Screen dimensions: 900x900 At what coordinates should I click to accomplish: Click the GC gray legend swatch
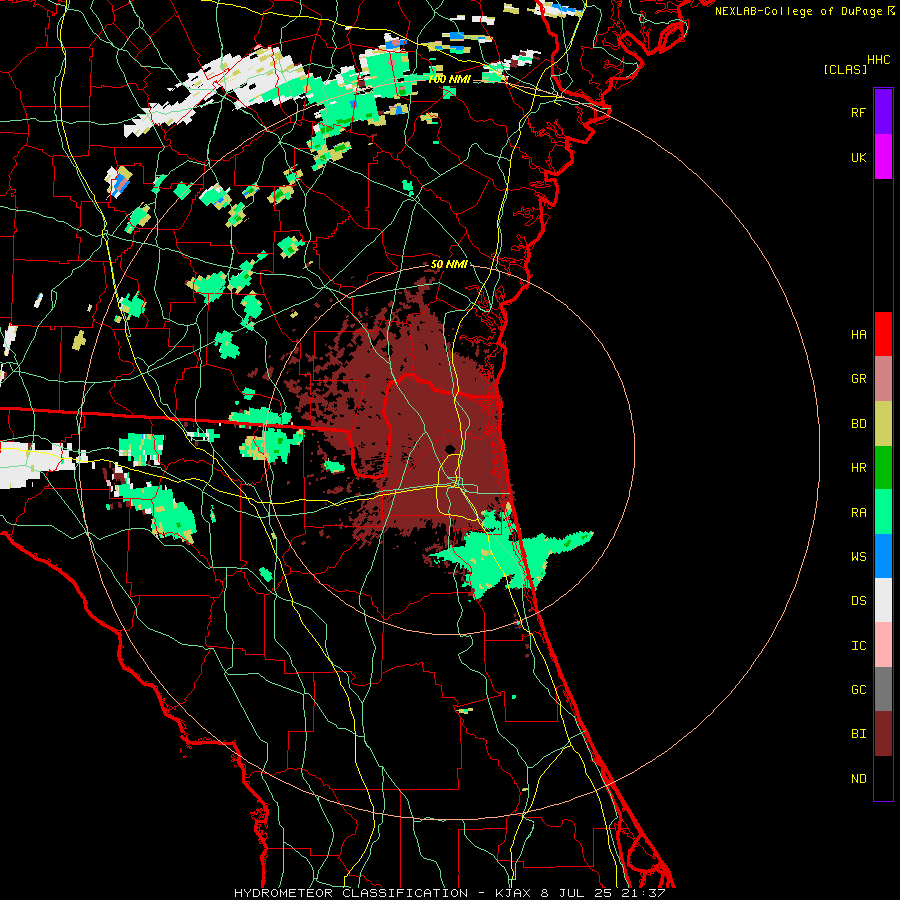click(x=883, y=689)
